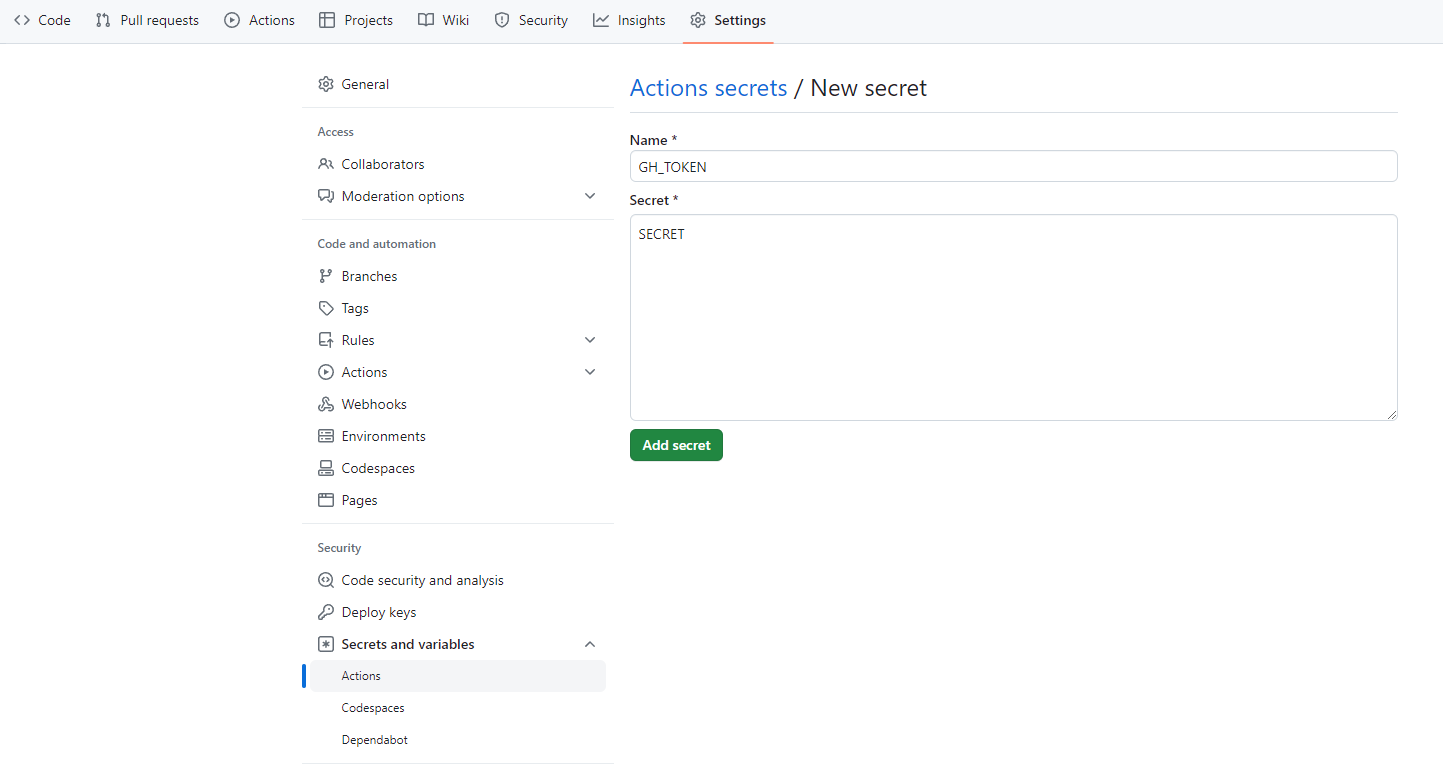Click the Wiki book icon
The width and height of the screenshot is (1443, 771).
tap(426, 20)
